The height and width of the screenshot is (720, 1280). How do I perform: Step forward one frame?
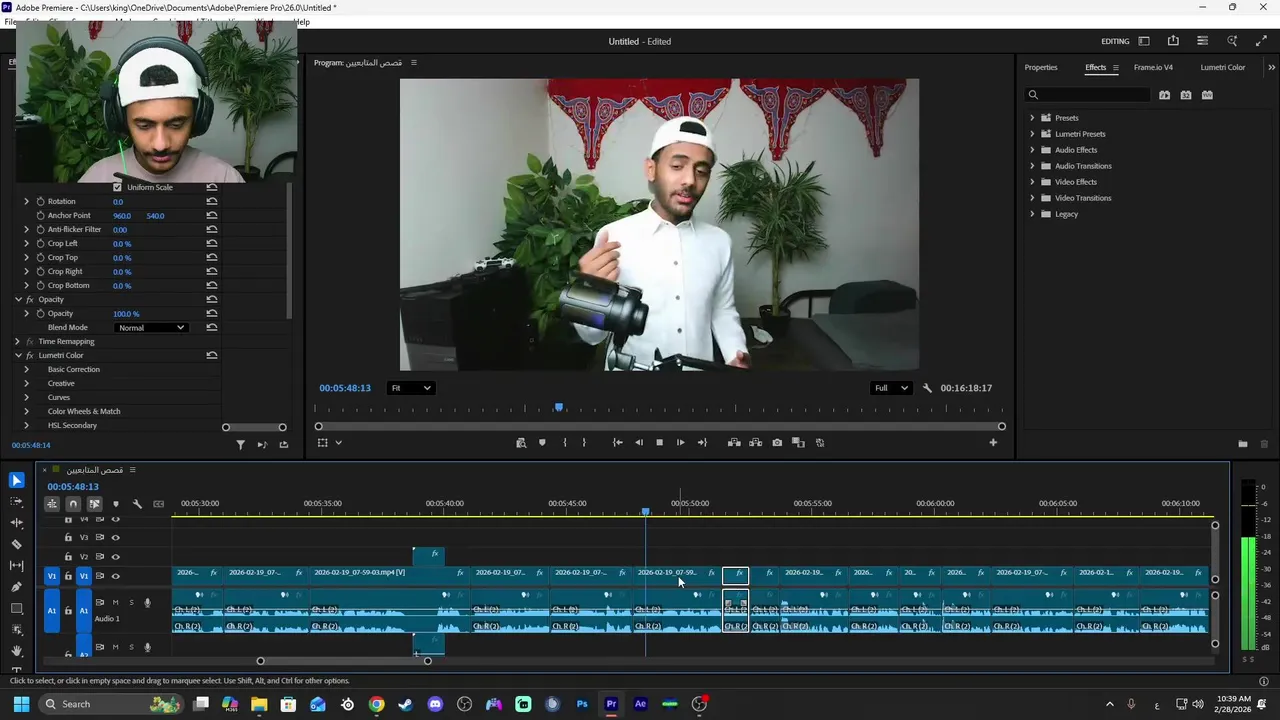681,443
